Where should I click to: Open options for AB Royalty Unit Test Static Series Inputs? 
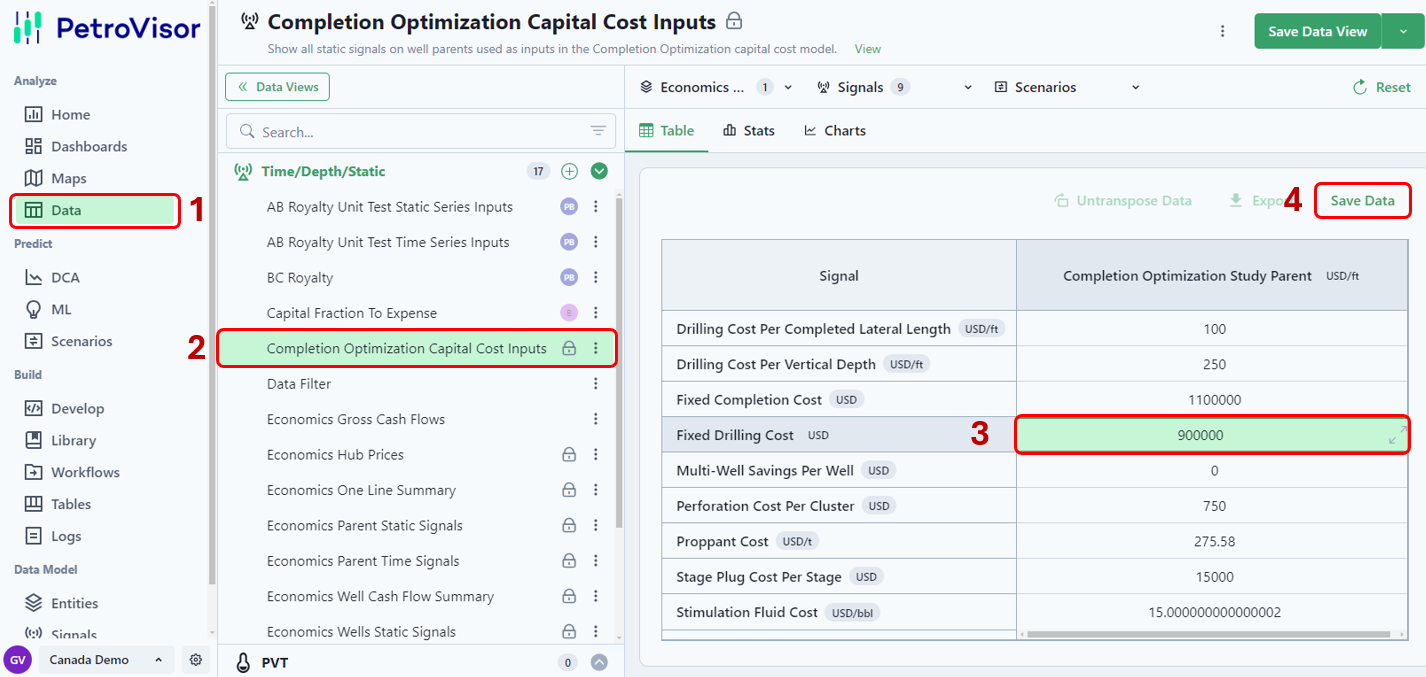tap(596, 207)
